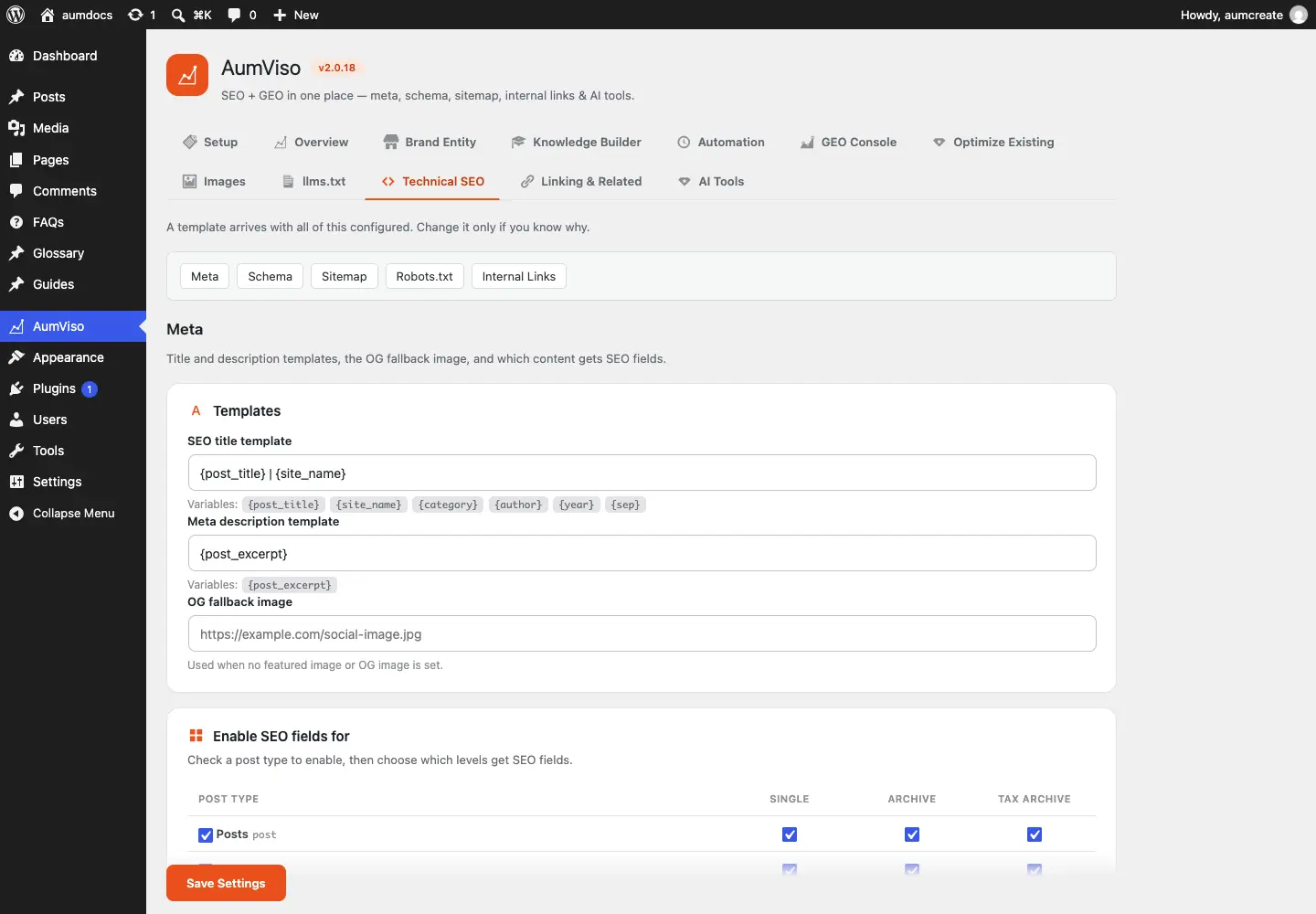1316x914 pixels.
Task: Open the Optimize Existing tab
Action: click(x=993, y=142)
